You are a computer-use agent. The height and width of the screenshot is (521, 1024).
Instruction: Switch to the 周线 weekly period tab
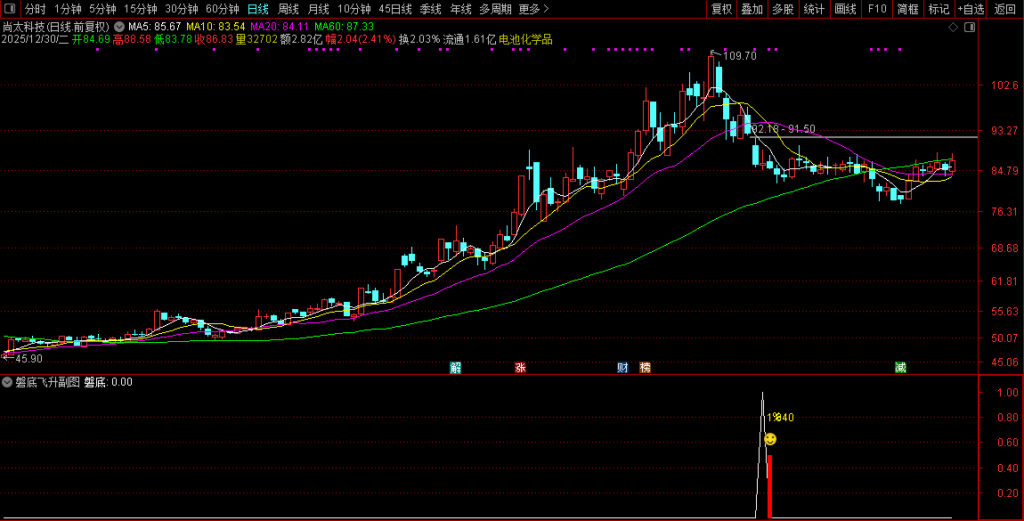click(x=289, y=9)
